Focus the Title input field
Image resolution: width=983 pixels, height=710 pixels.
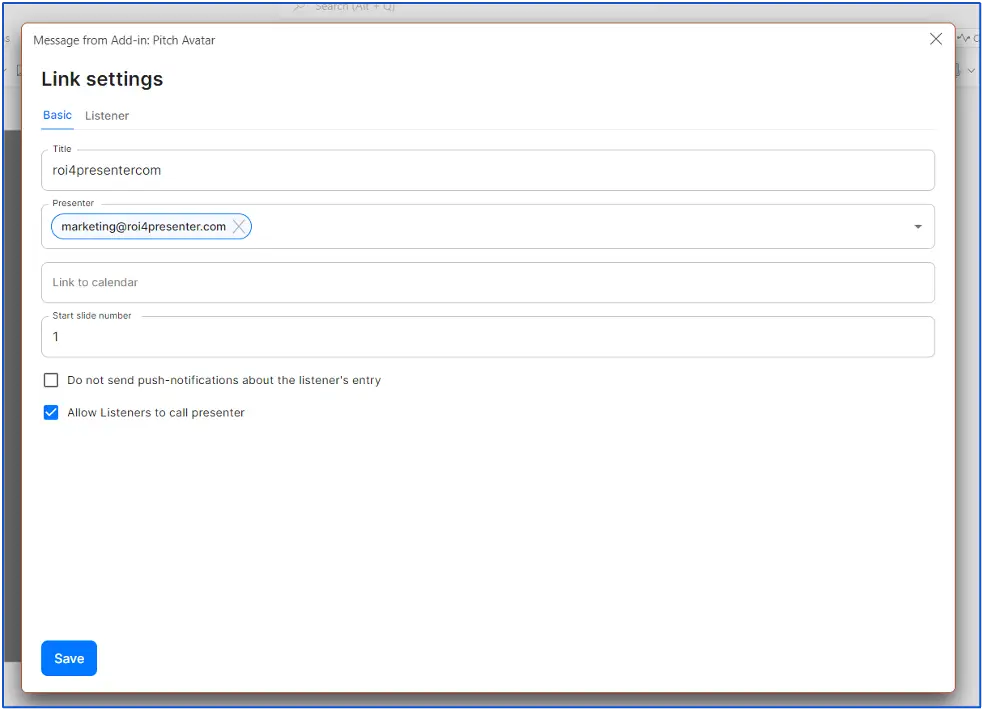(488, 171)
